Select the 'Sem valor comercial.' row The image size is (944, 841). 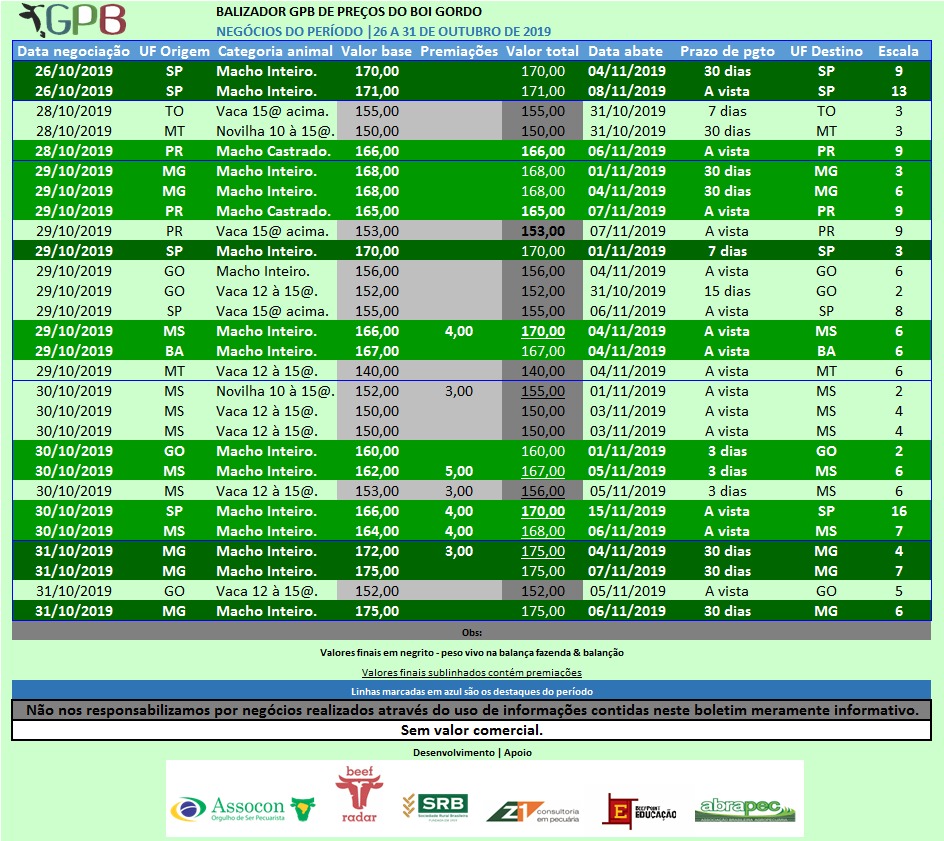[471, 730]
